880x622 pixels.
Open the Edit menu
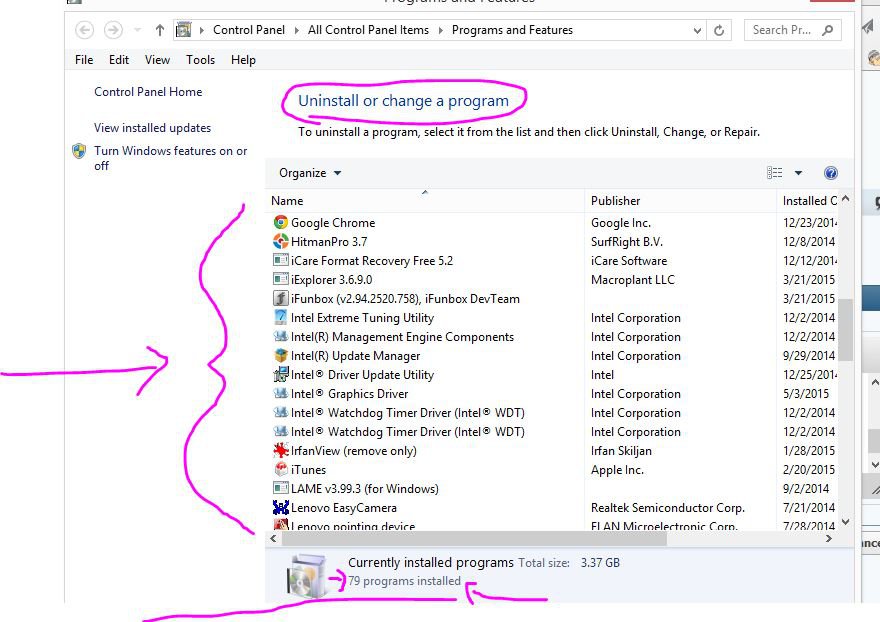pyautogui.click(x=119, y=60)
